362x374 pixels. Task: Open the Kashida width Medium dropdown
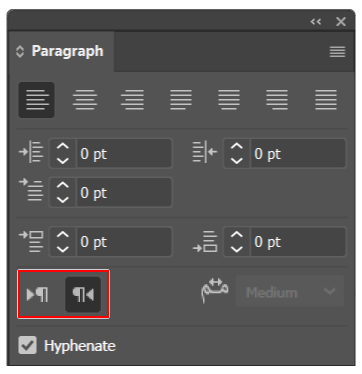tap(289, 292)
